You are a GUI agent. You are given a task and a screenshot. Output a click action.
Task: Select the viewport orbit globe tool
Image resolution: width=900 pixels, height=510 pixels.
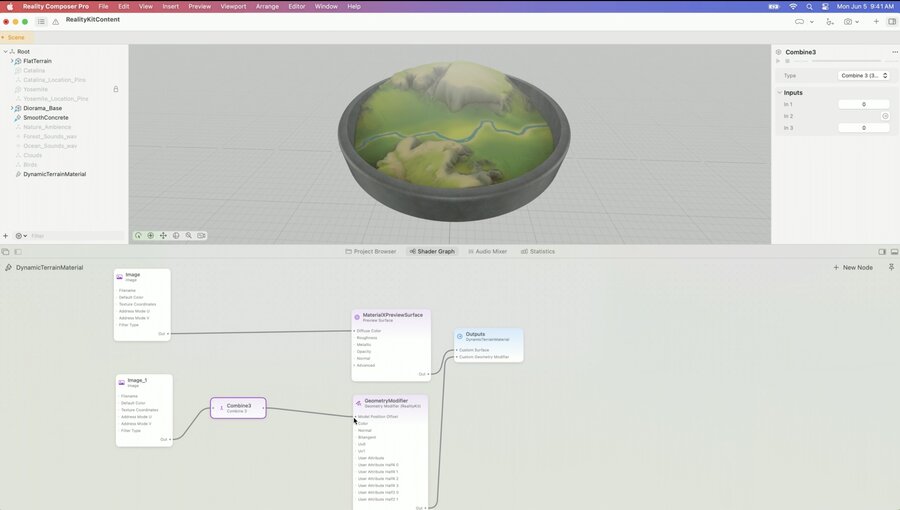176,236
